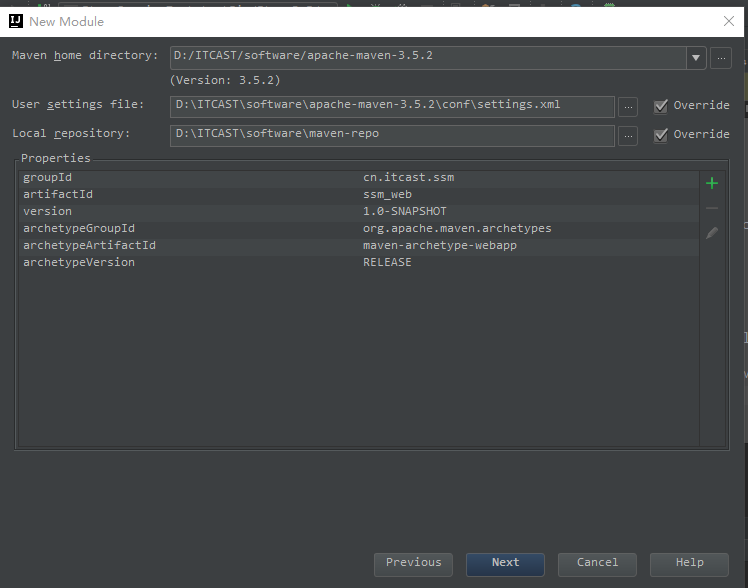Toggle Override checkbox for User settings file
This screenshot has height=588, width=748.
pos(661,106)
